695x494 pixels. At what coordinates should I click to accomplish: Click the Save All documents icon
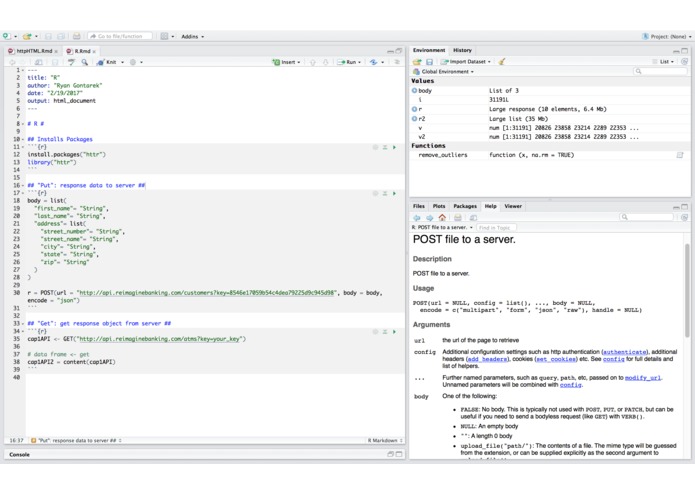61,36
